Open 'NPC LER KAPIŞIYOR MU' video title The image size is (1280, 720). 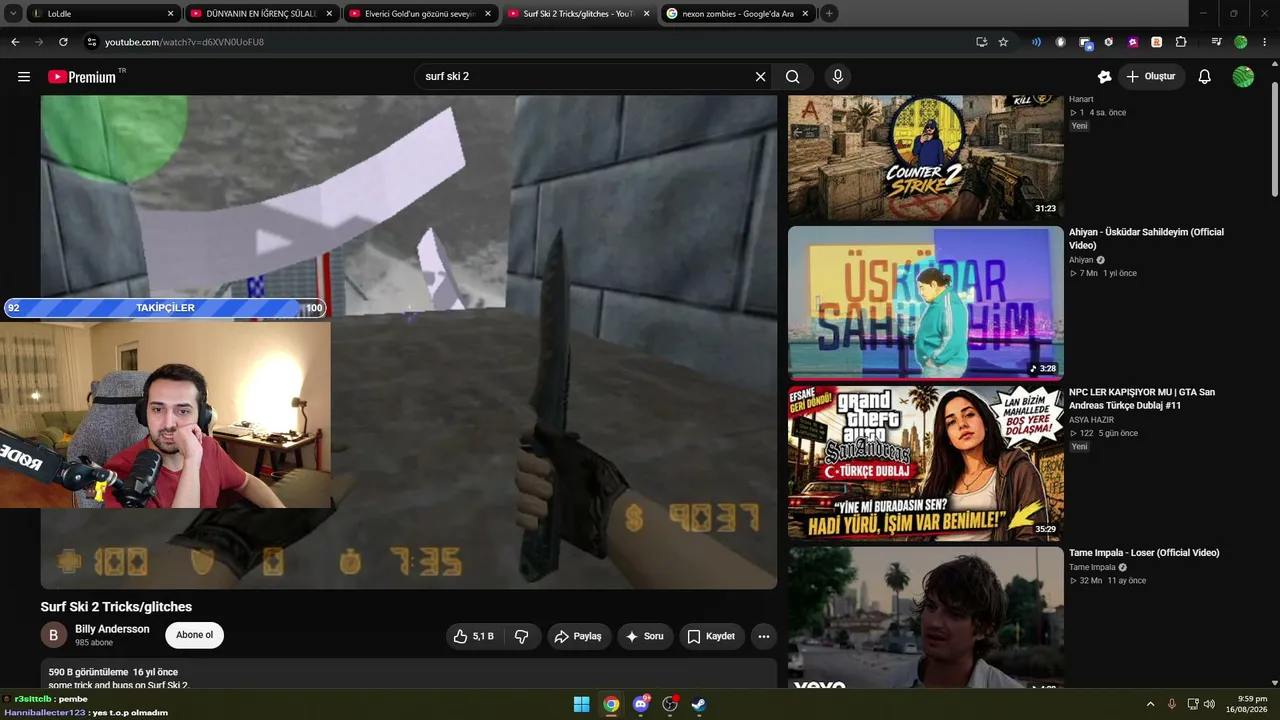1142,399
